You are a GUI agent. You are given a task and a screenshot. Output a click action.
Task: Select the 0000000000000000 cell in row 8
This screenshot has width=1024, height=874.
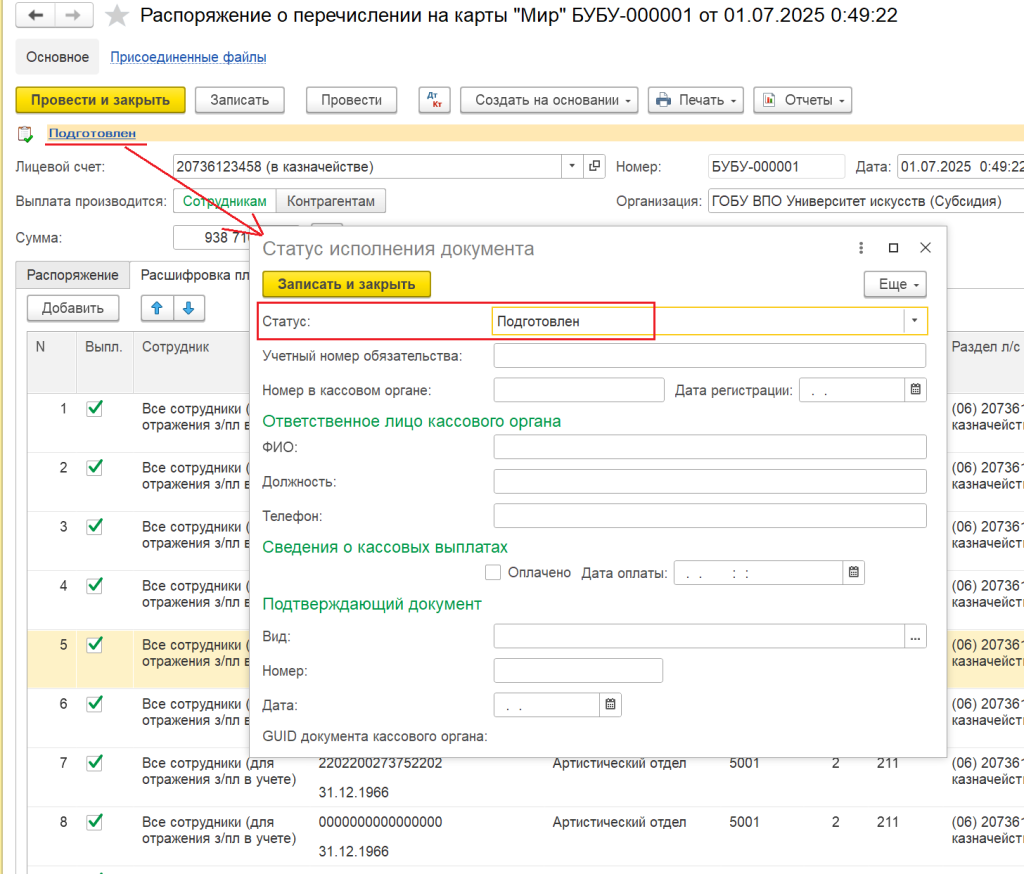coord(381,822)
